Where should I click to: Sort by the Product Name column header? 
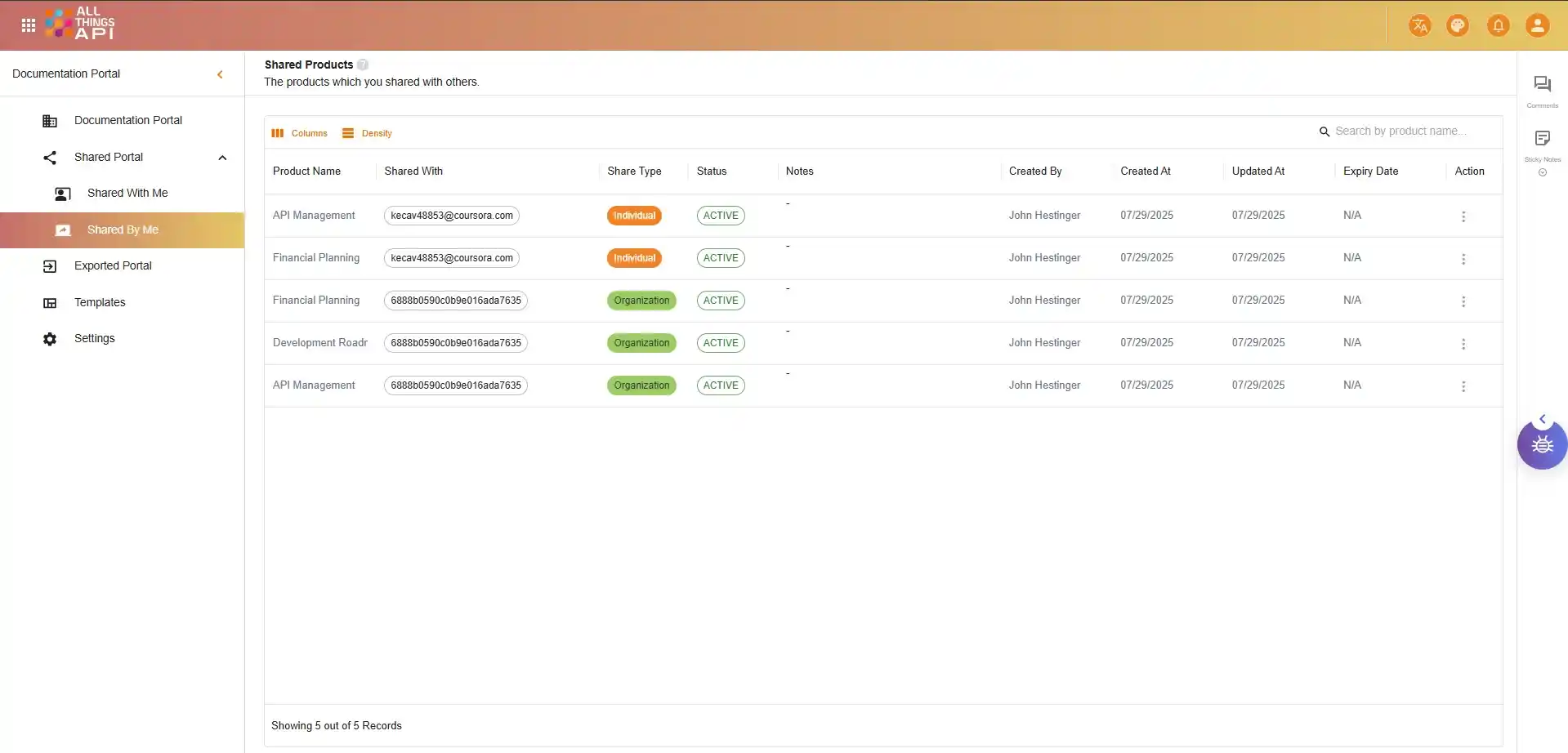[x=306, y=172]
